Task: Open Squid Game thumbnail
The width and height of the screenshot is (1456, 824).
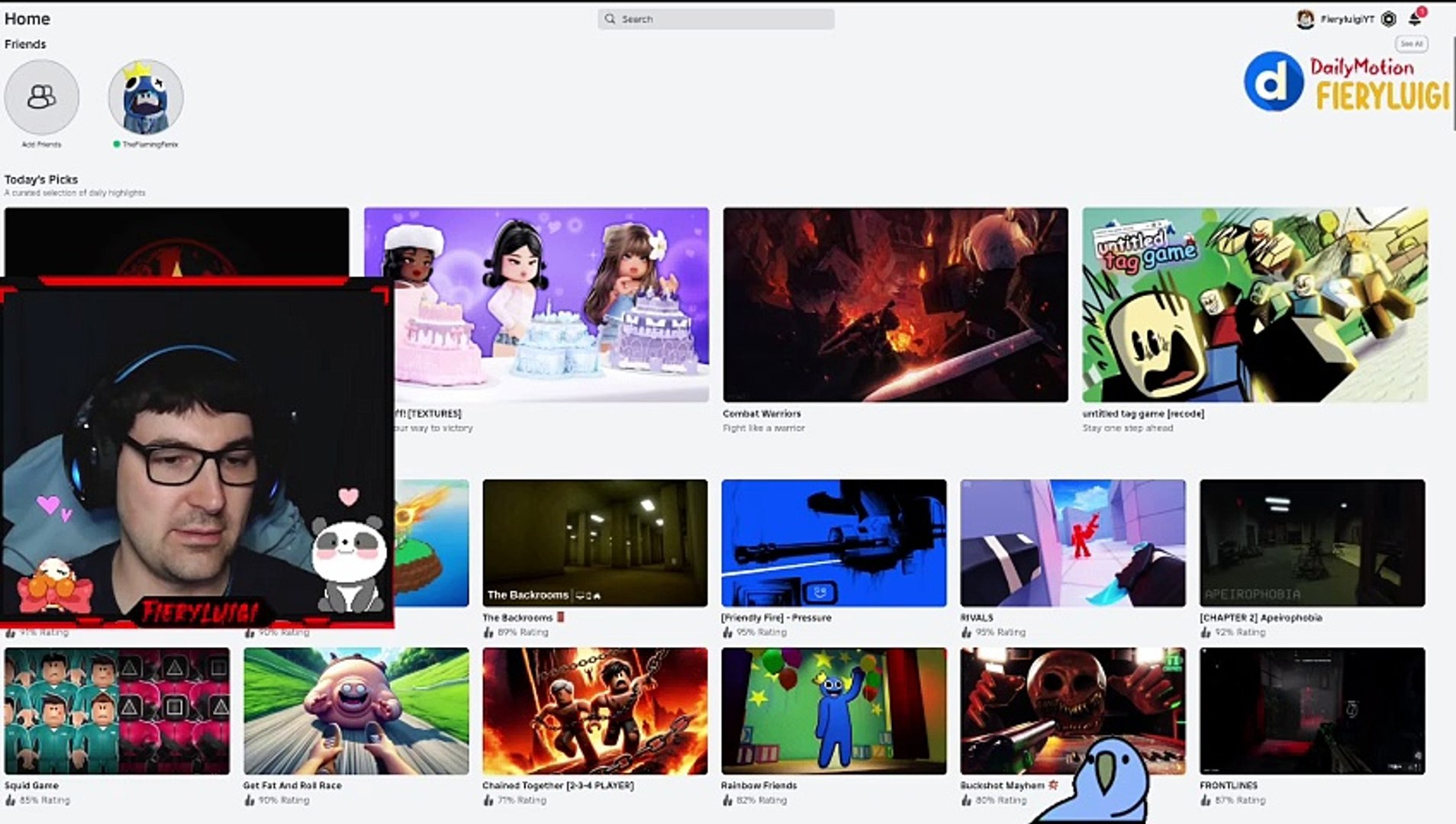Action: click(x=117, y=711)
